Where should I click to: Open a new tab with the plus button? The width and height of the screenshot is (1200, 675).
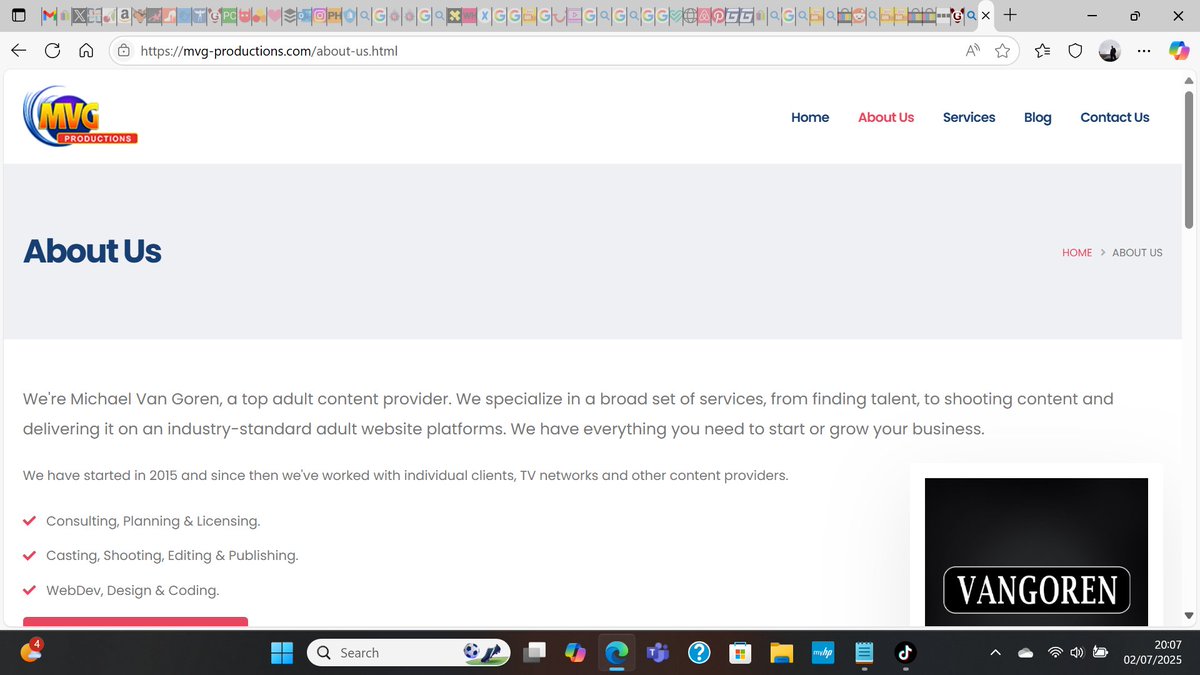click(1010, 15)
